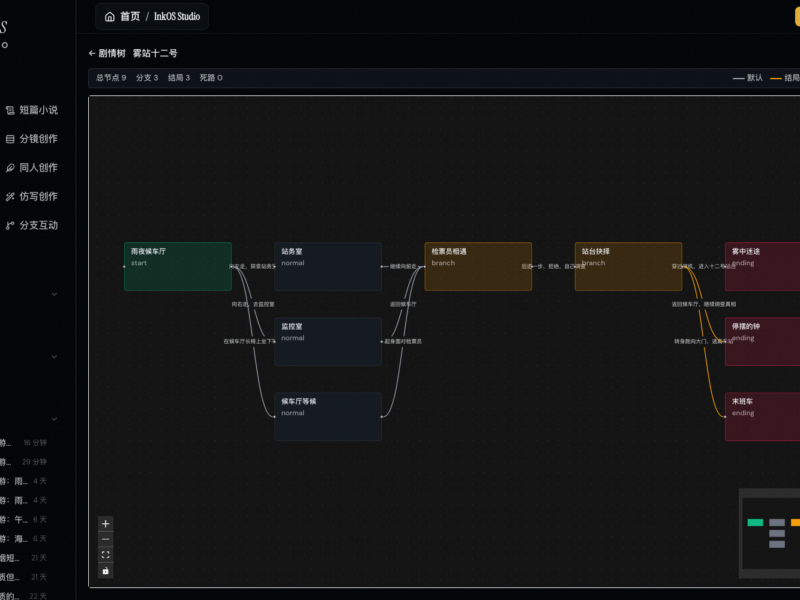Select the 候车厅等候 normal node
Image resolution: width=800 pixels, height=600 pixels.
tap(328, 416)
